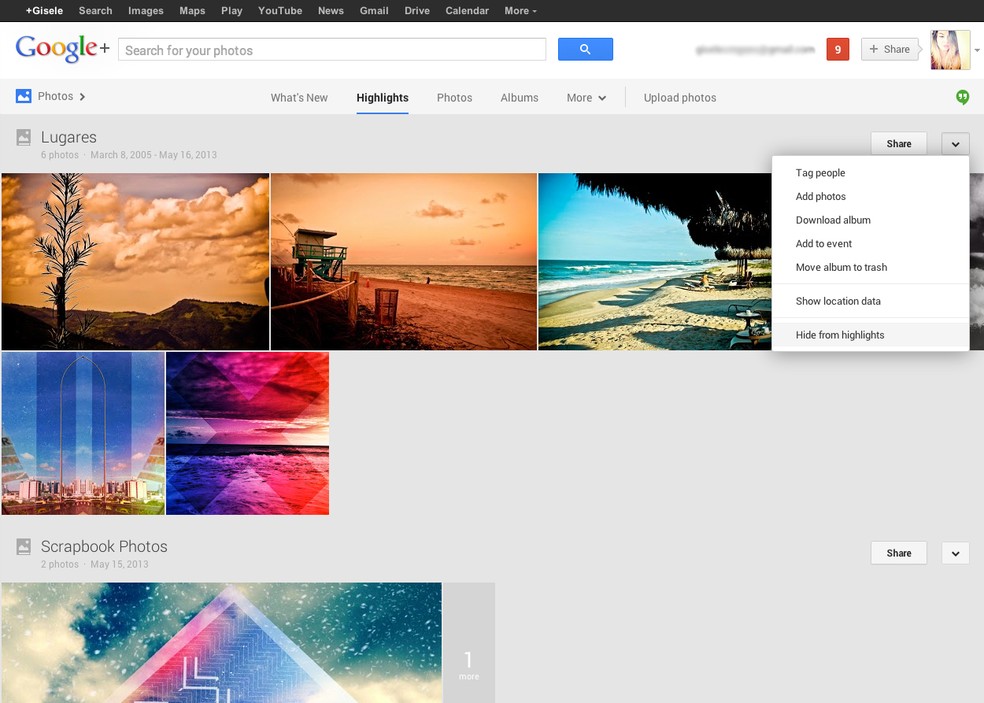Click the Scrapbook Photos album icon
Image resolution: width=984 pixels, height=703 pixels.
23,546
